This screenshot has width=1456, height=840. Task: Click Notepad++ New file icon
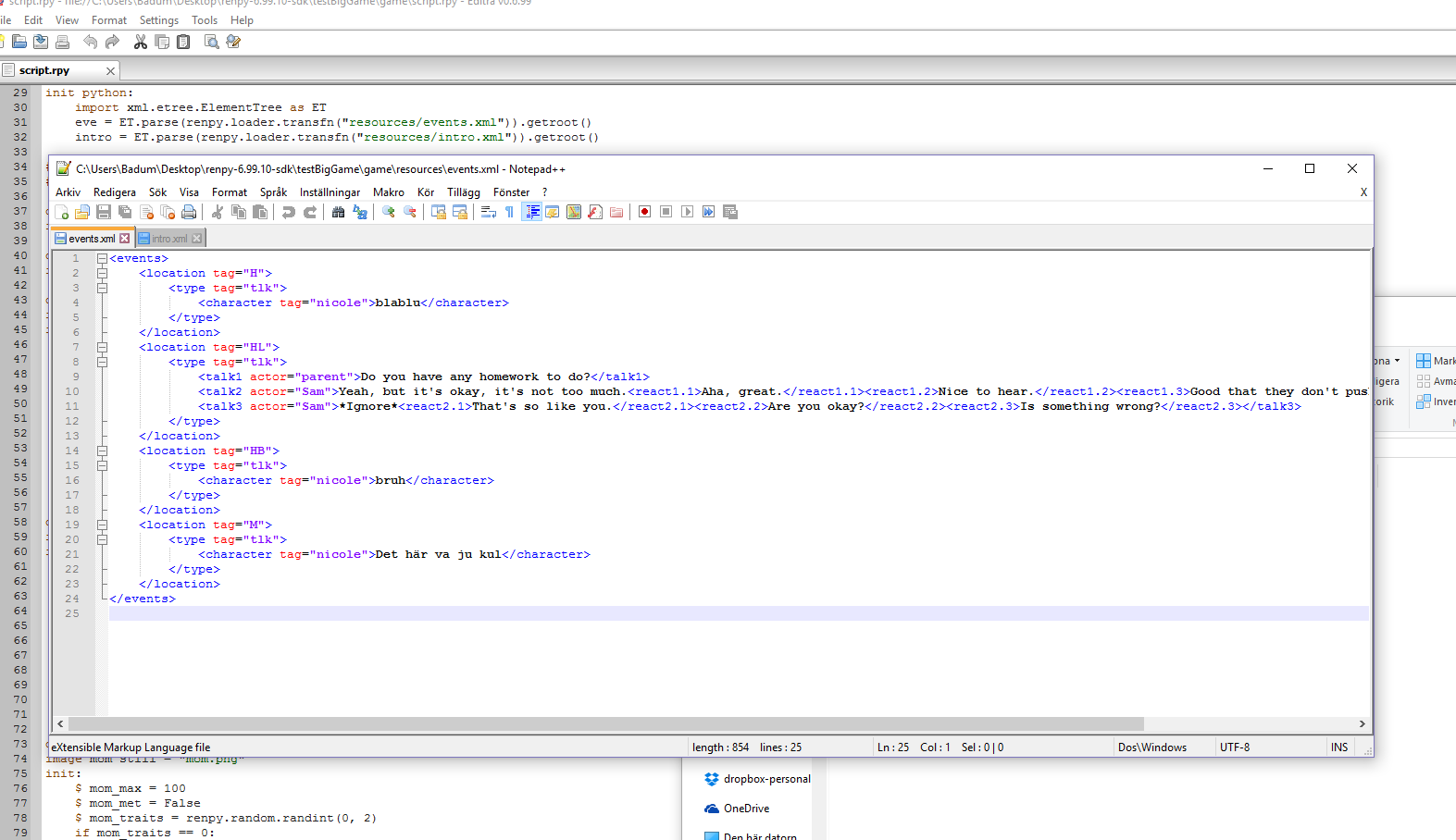click(62, 212)
